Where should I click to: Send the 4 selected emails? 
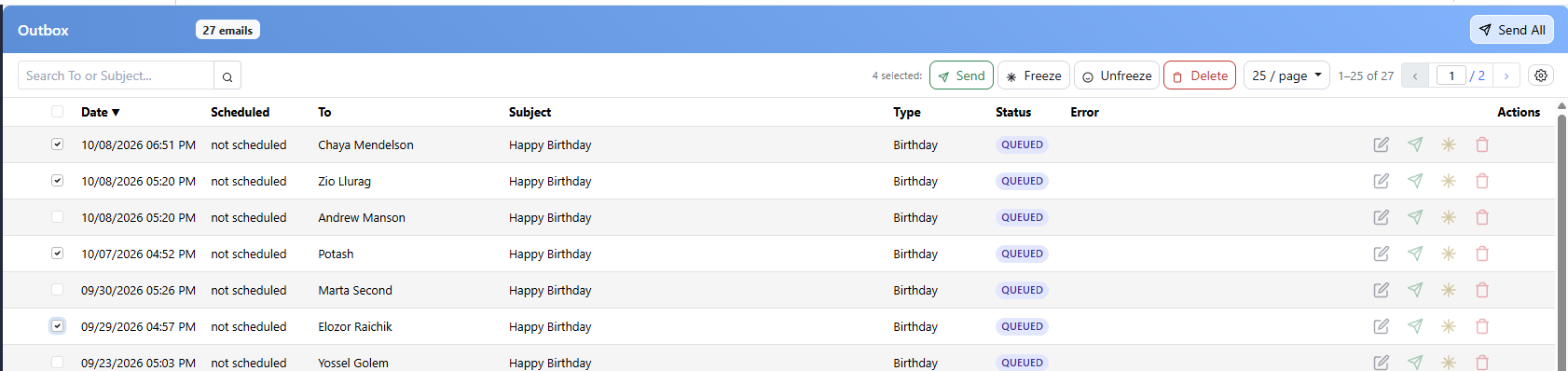click(x=961, y=76)
